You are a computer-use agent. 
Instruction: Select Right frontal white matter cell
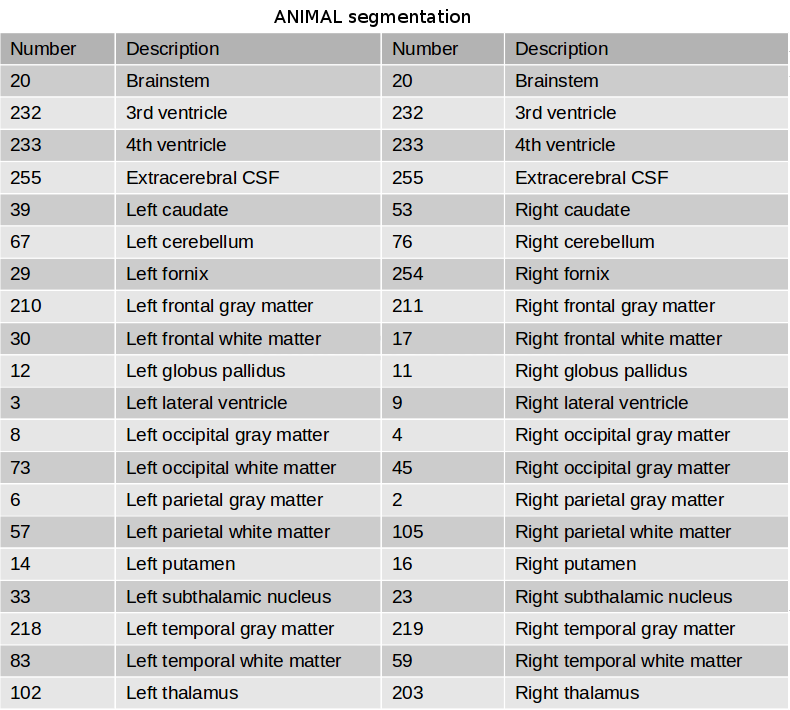[646, 339]
